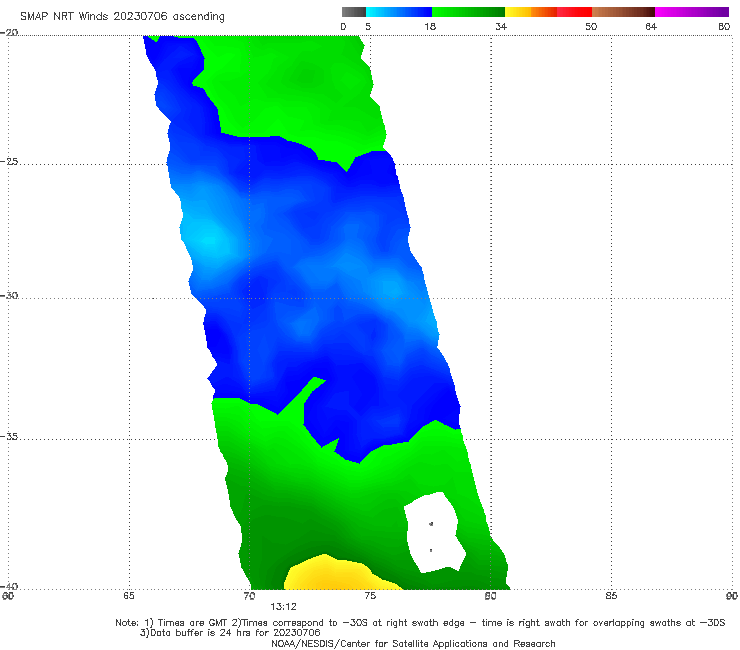Click the longitude label '65'

(129, 596)
